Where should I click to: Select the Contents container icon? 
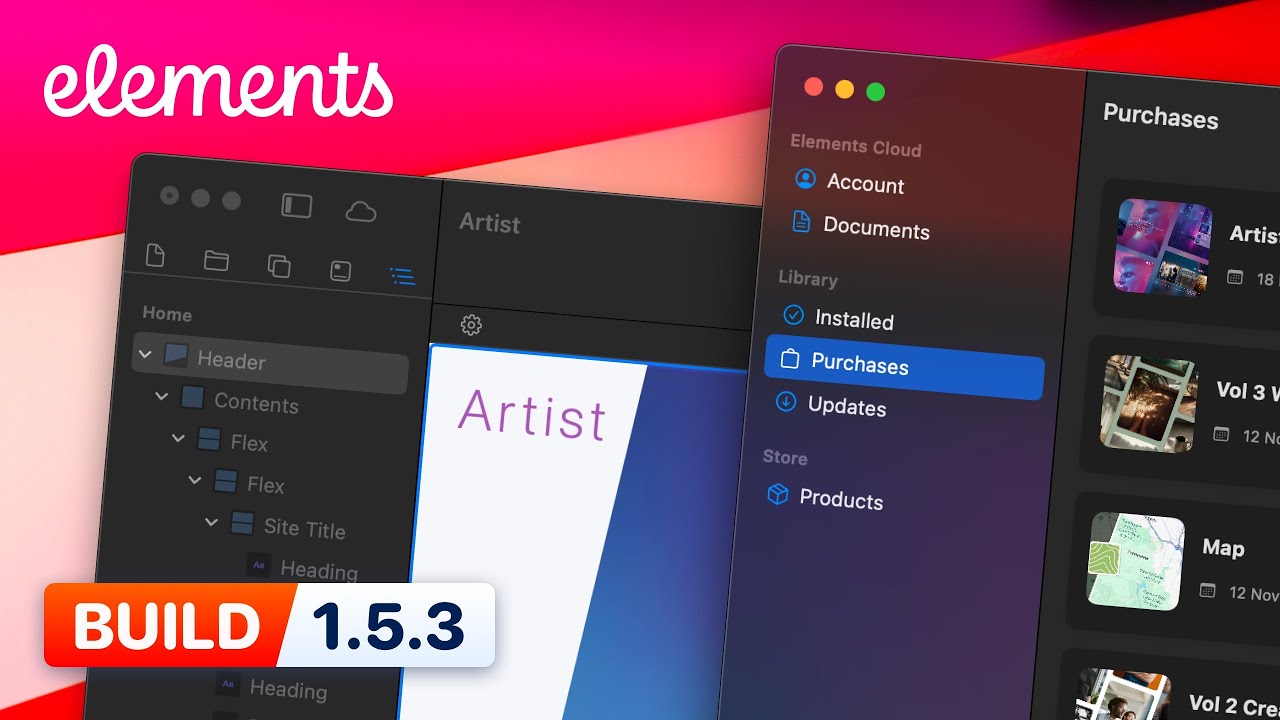coord(192,398)
